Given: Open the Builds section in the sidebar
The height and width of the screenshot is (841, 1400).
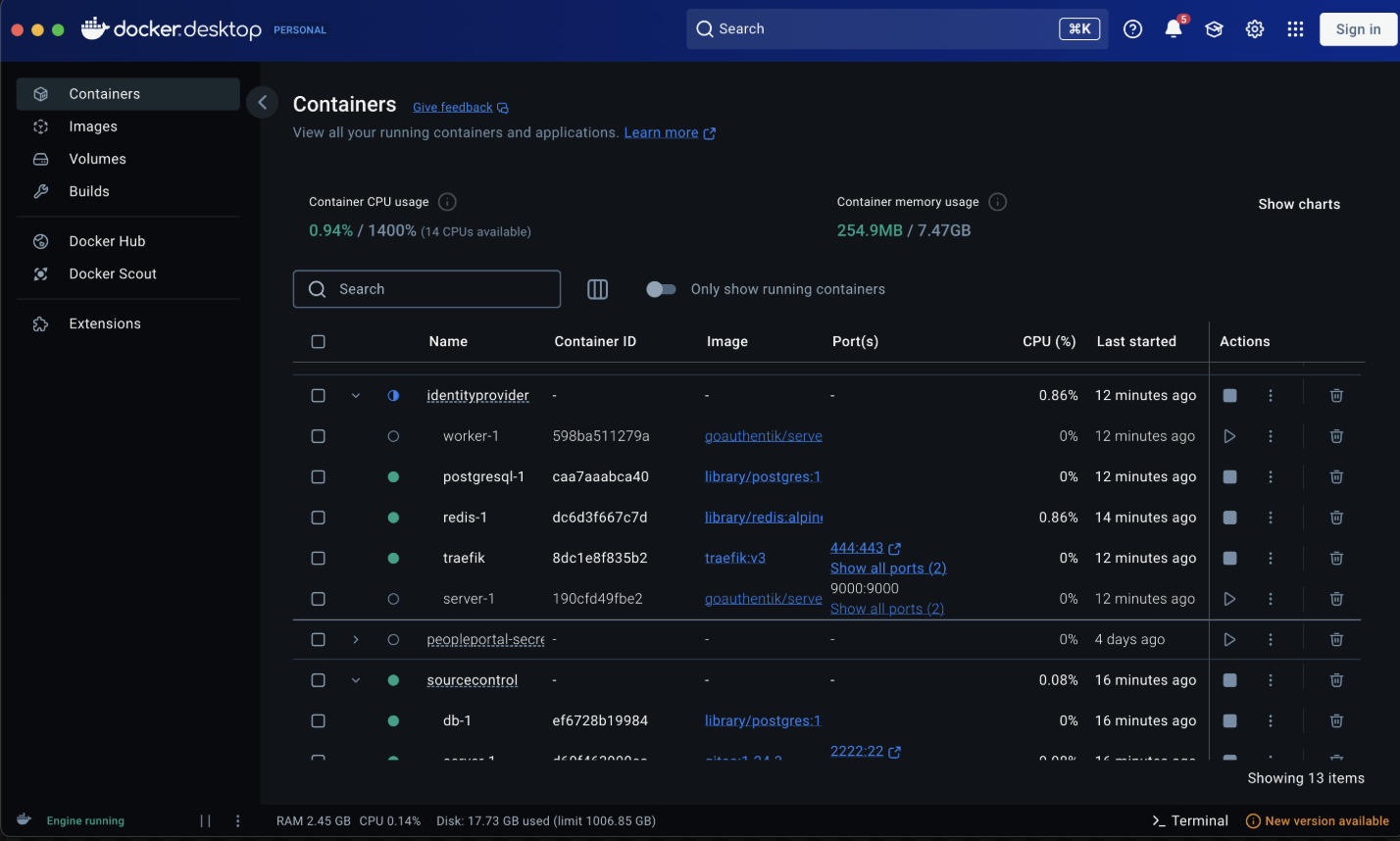Looking at the screenshot, I should 91,190.
